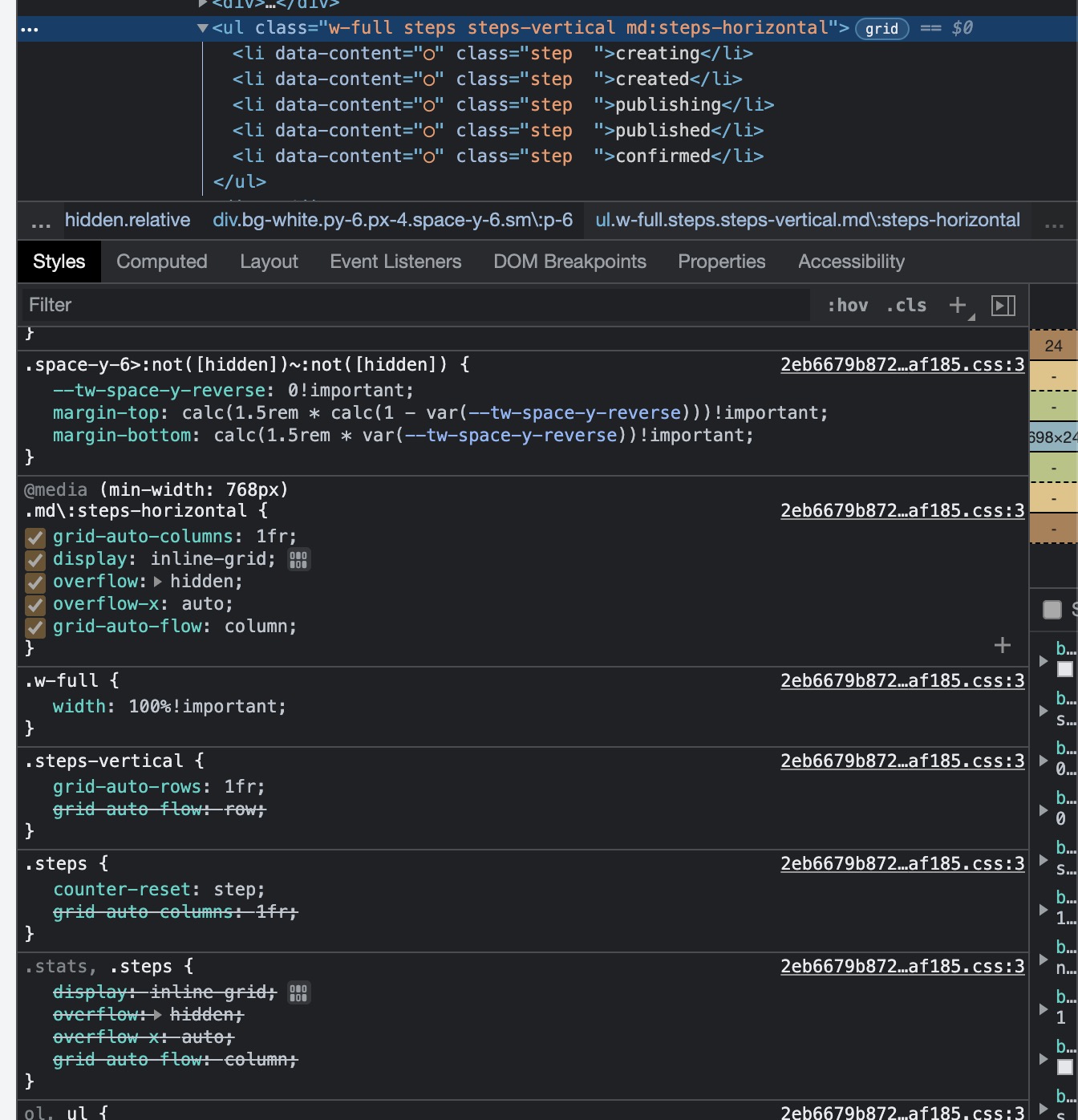The height and width of the screenshot is (1120, 1078).
Task: Disable the overflow-x: auto declaration
Action: pos(34,604)
